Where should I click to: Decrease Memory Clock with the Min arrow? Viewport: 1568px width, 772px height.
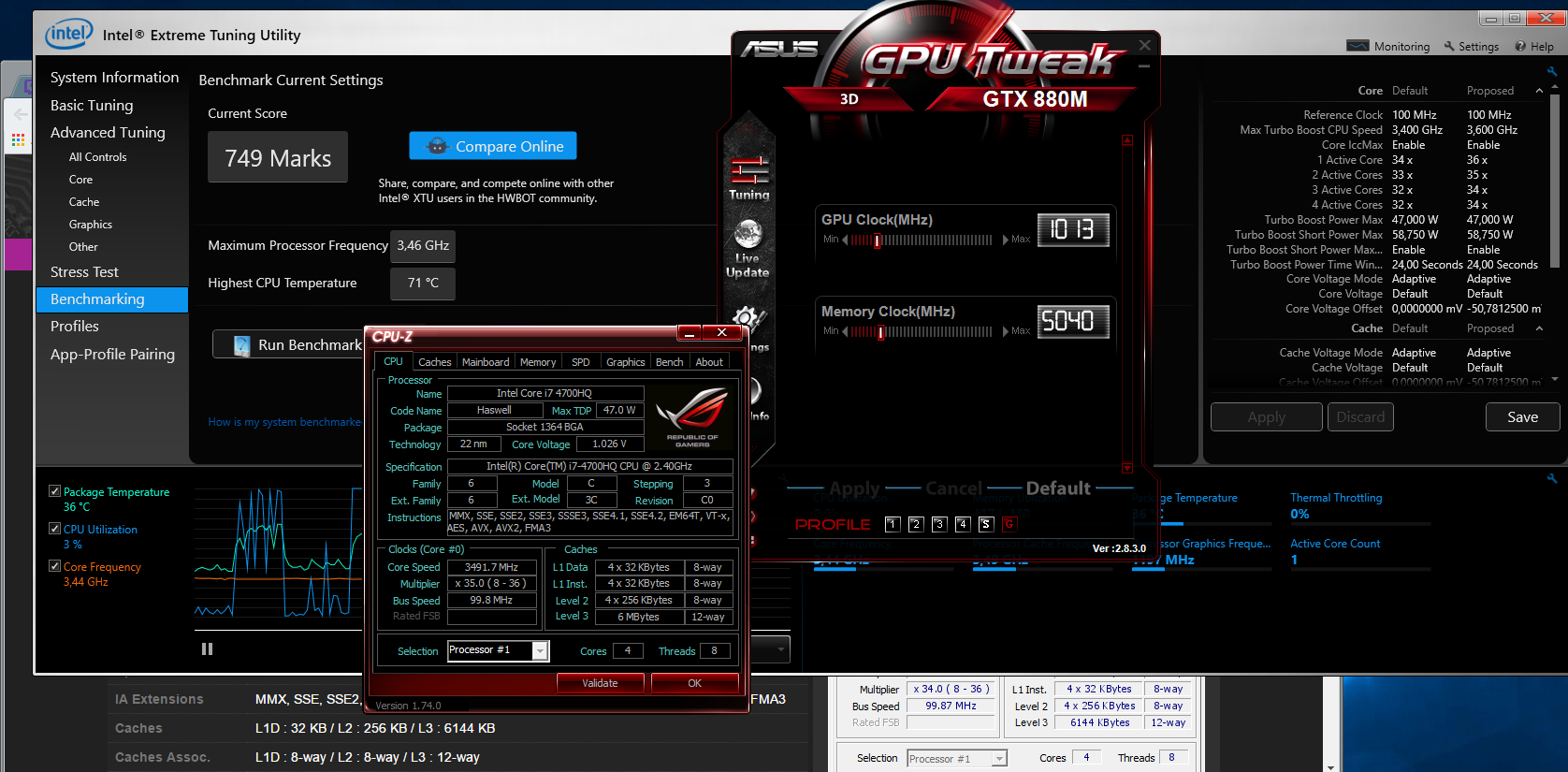coord(845,331)
